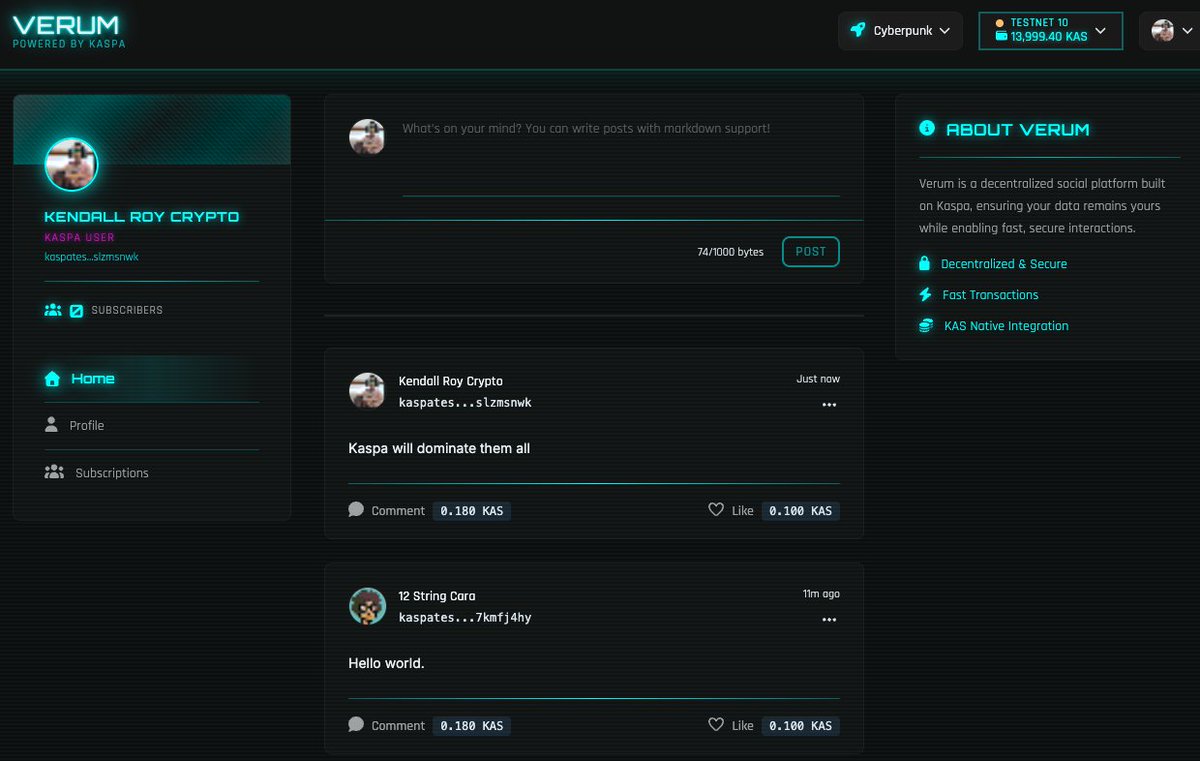Click Kendall Roy Crypto post avatar

coord(367,391)
